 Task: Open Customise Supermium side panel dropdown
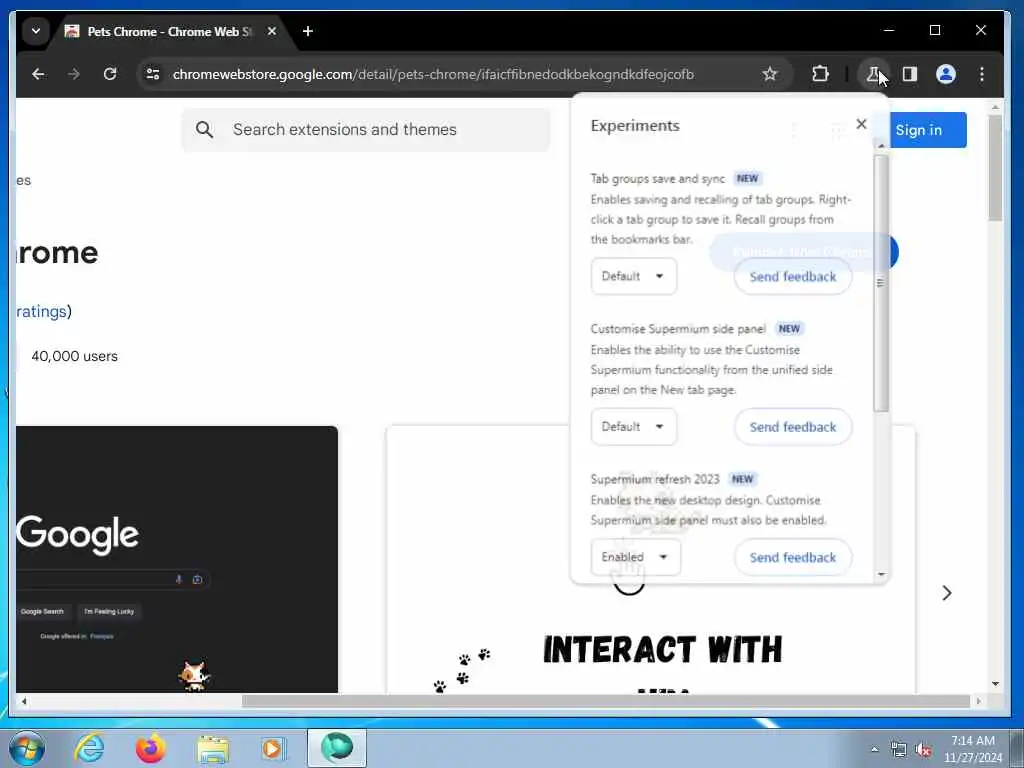(x=633, y=426)
